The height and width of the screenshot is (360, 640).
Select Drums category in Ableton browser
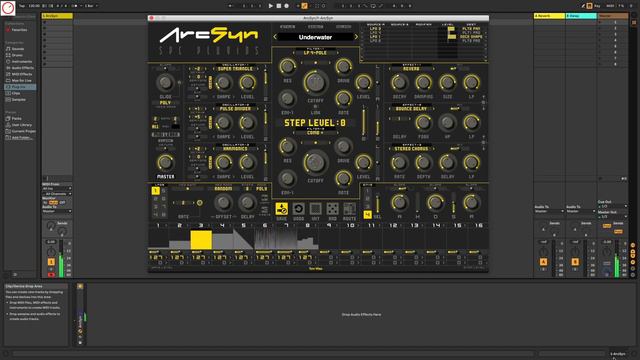[x=17, y=55]
